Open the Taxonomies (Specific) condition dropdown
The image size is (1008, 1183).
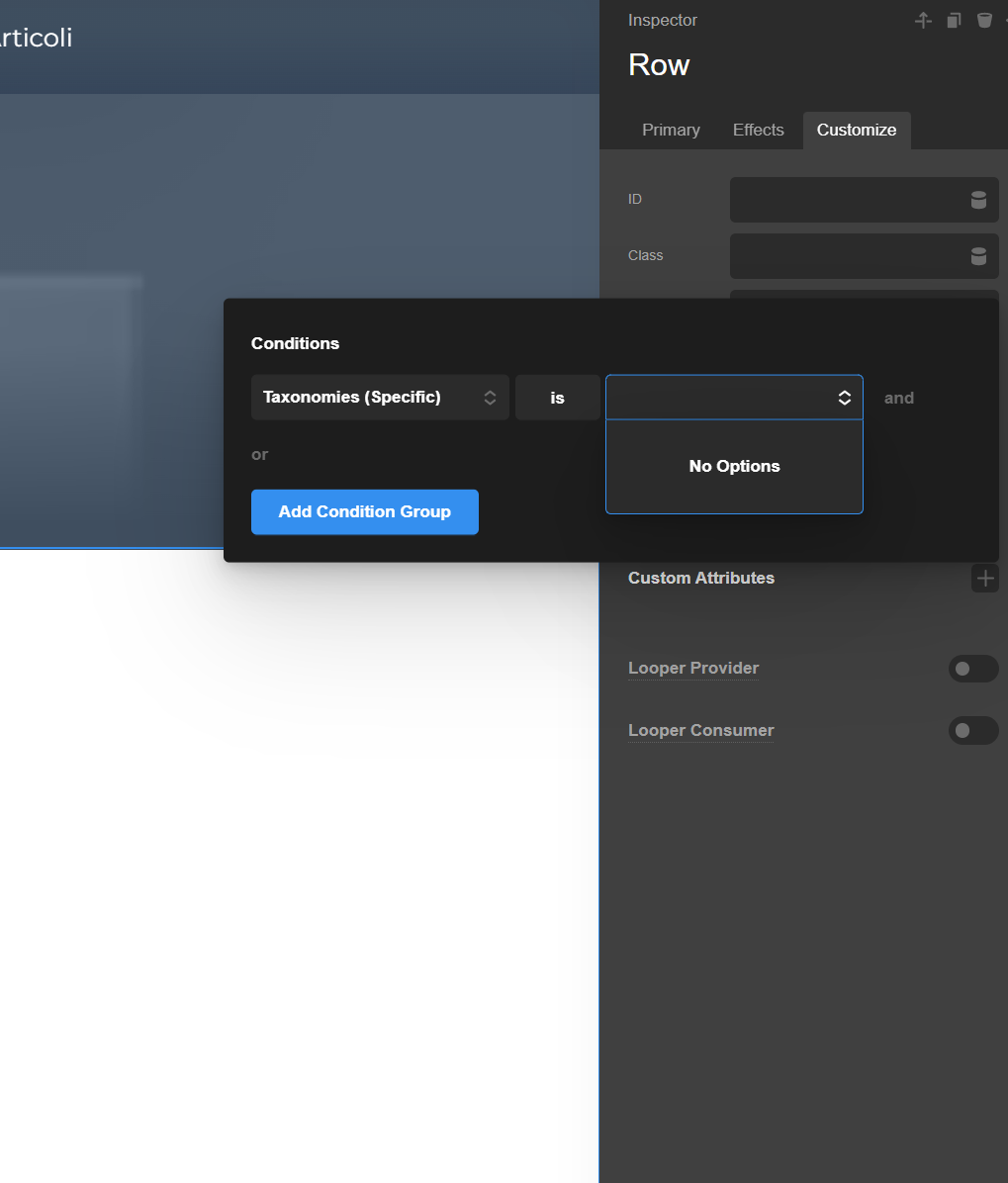pos(380,398)
